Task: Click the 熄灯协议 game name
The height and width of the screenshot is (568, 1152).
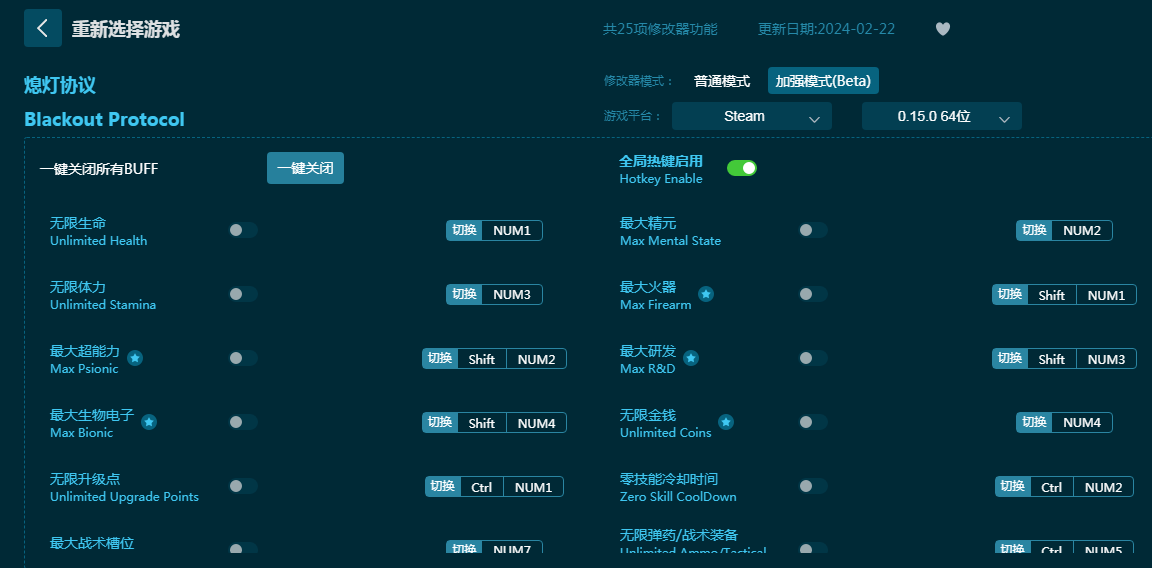Action: (x=60, y=85)
